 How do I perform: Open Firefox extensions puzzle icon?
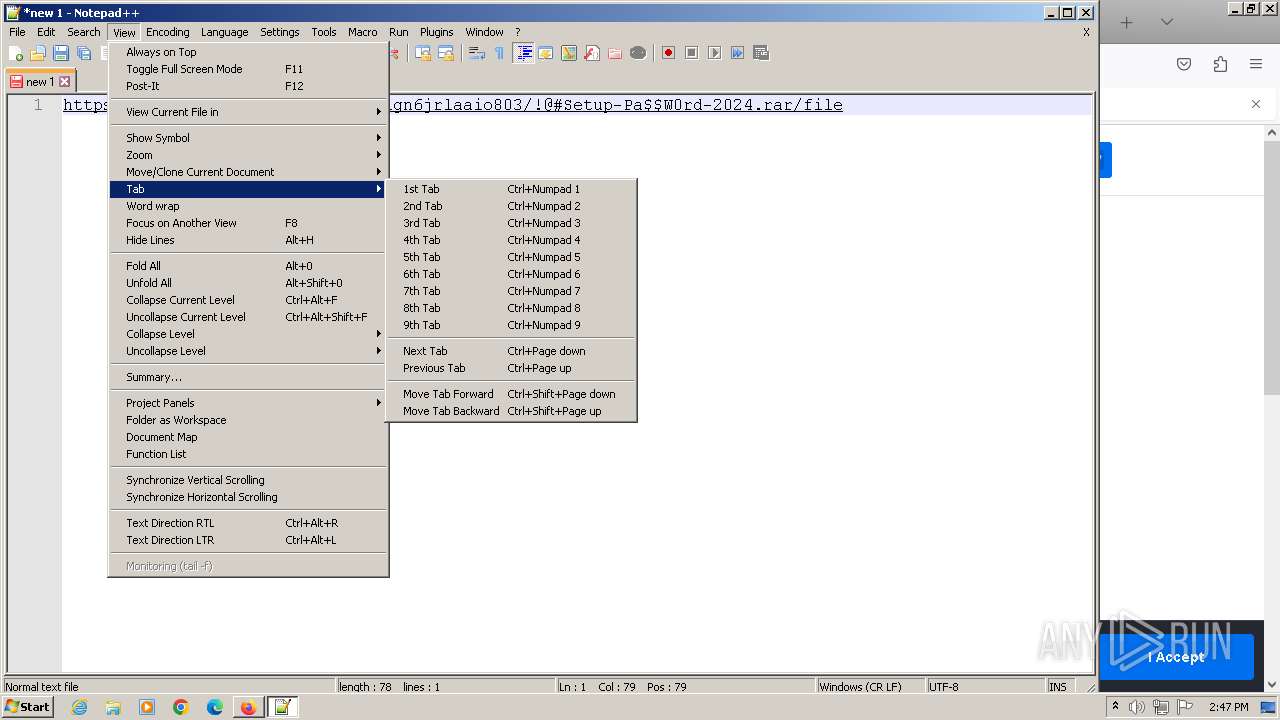[x=1220, y=64]
